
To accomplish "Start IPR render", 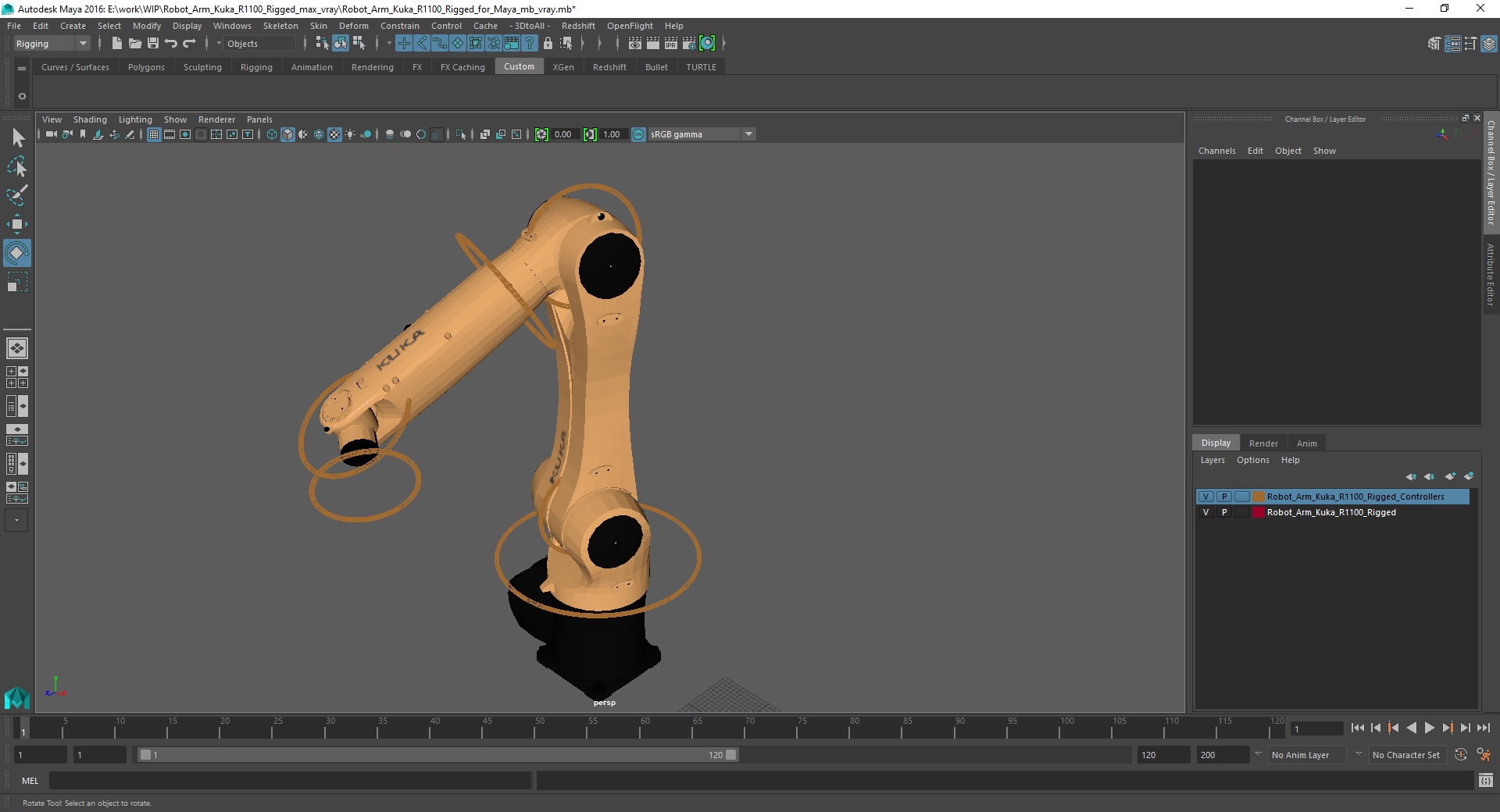I will coord(671,44).
